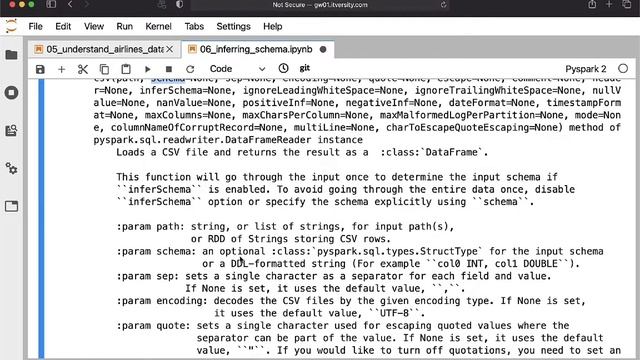Open the Open Tabs sidebar panel
The width and height of the screenshot is (640, 360).
(x=11, y=206)
